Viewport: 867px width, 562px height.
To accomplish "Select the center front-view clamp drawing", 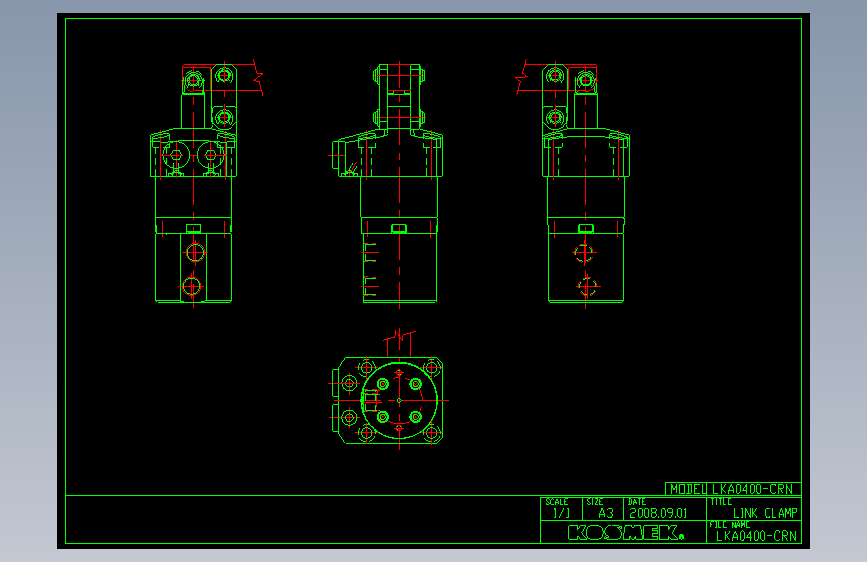I will pyautogui.click(x=387, y=185).
